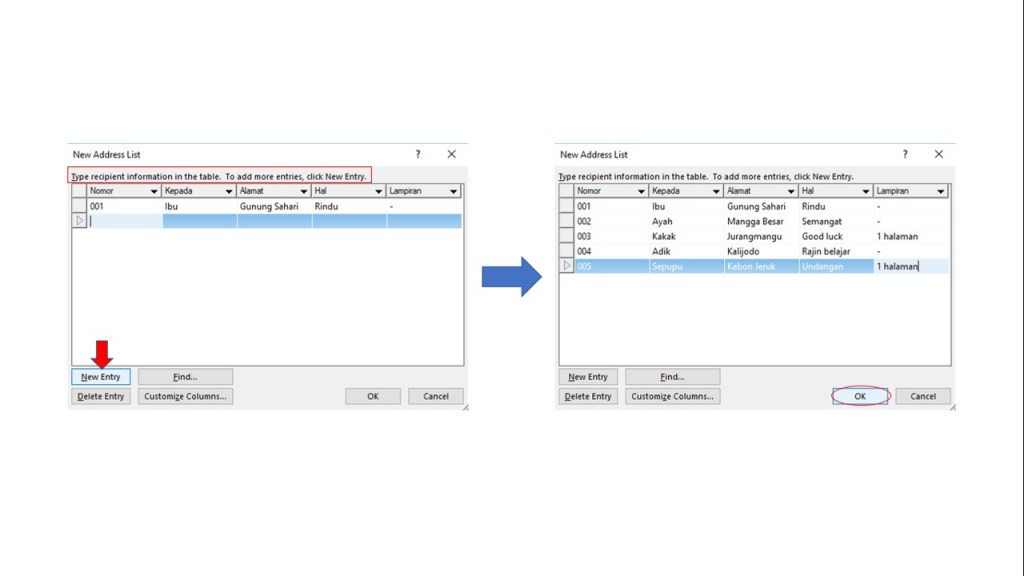This screenshot has width=1024, height=576.
Task: Click the row selector arrow beside entry 005
Action: click(x=567, y=266)
